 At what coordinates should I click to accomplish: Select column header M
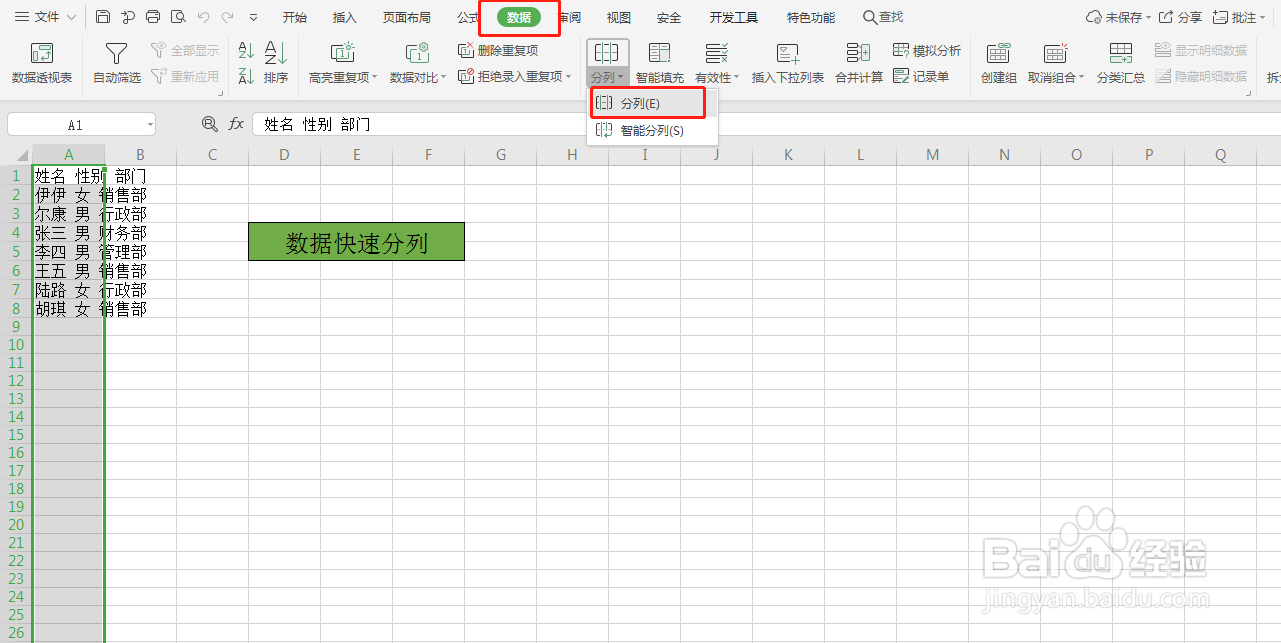pos(933,155)
